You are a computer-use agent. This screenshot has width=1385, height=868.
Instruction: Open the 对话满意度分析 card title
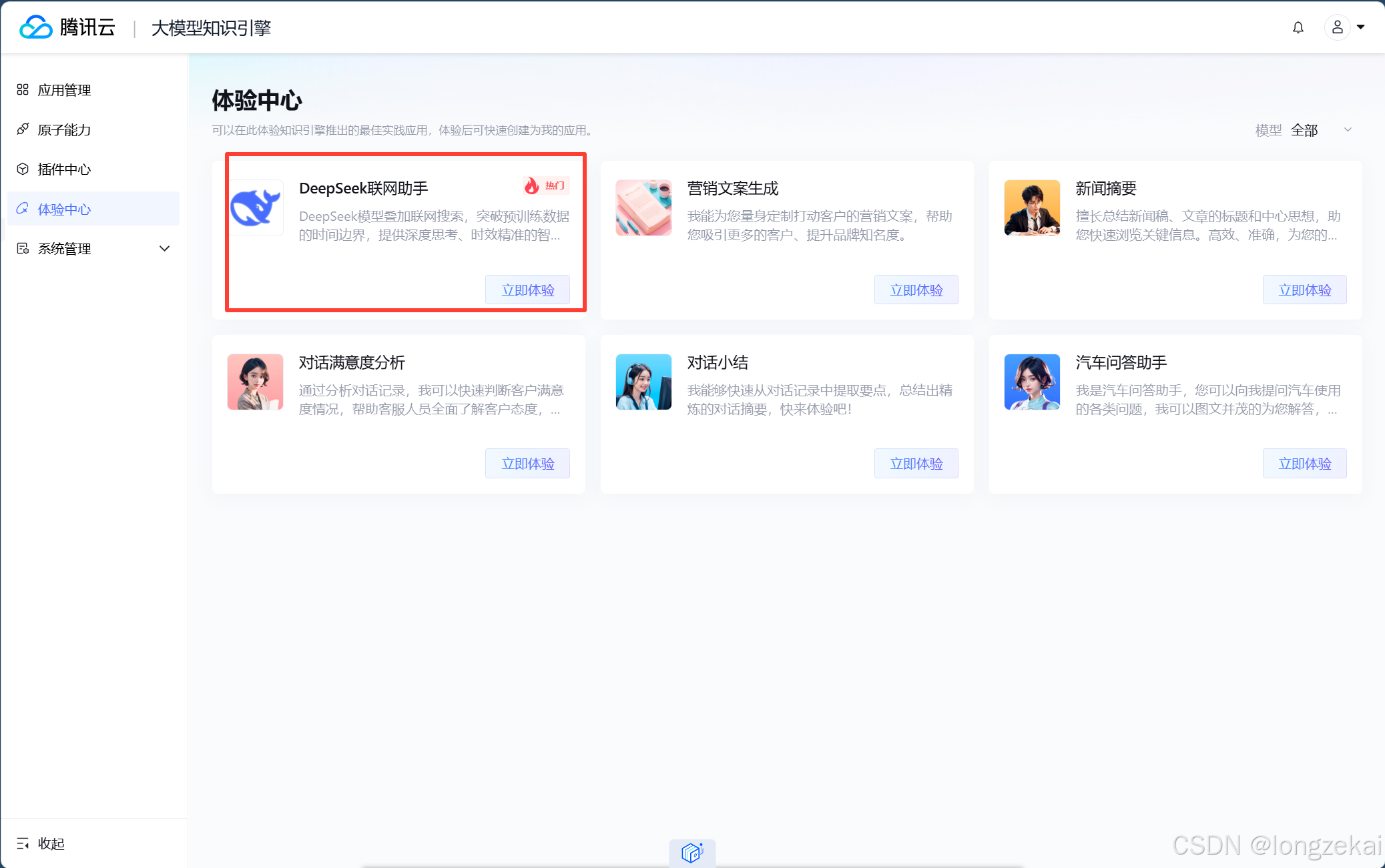click(352, 362)
